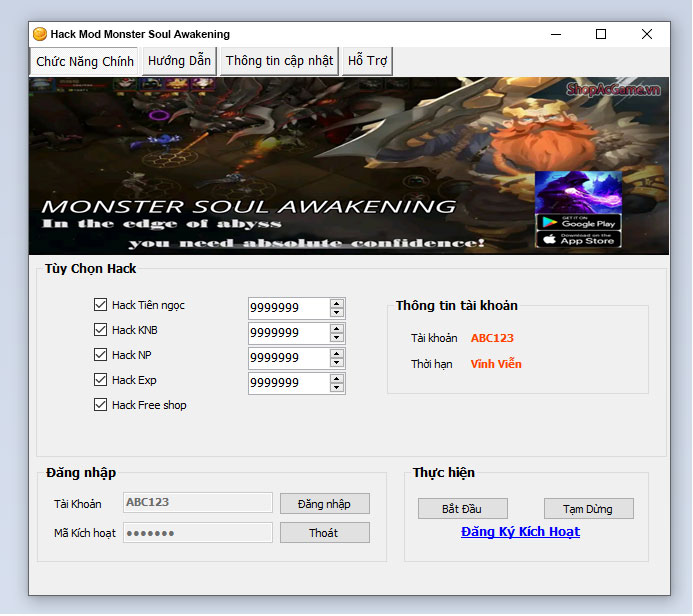Click the Đăng nhập button

tap(325, 504)
